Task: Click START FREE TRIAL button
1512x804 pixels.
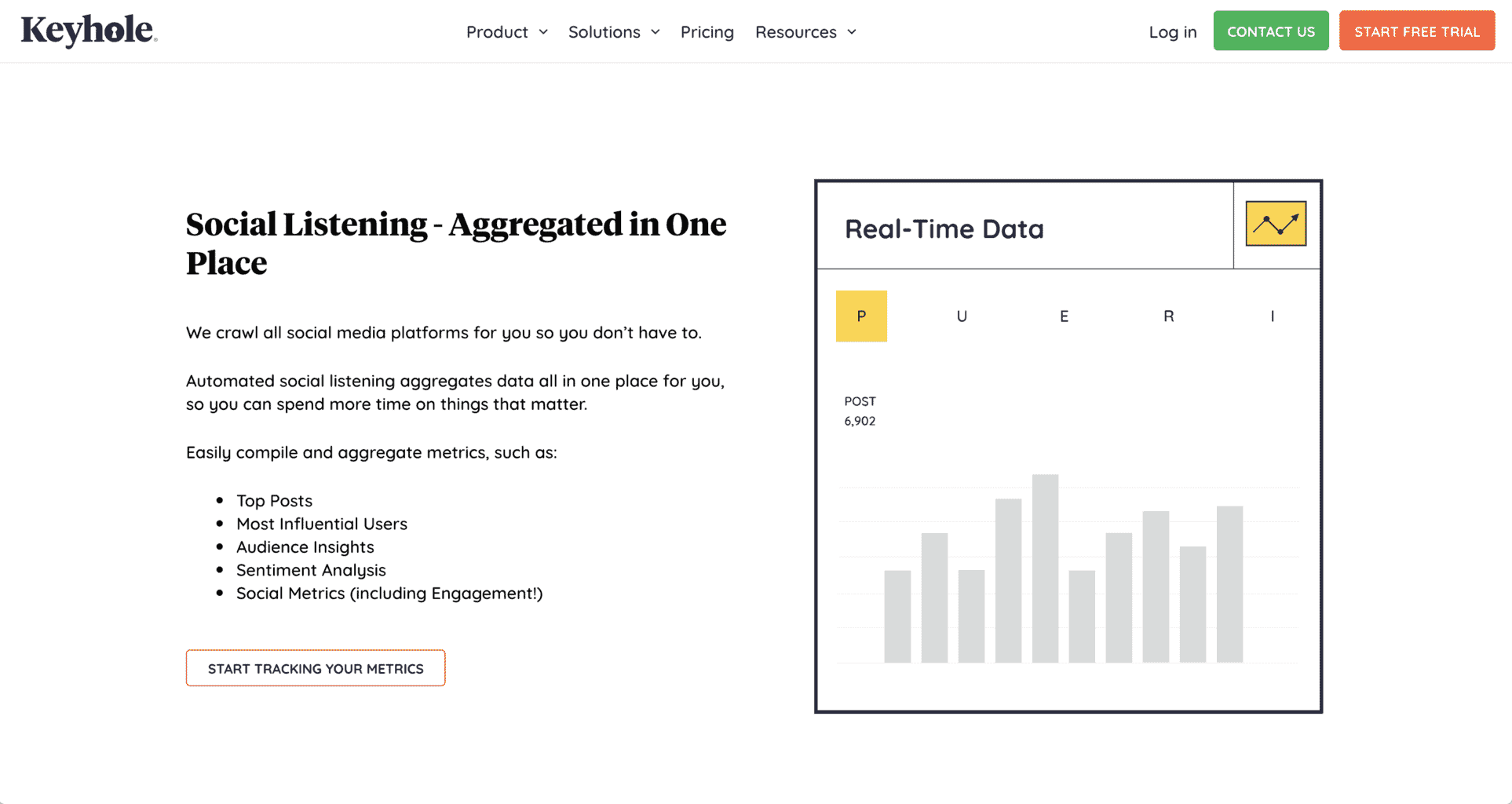Action: 1416,31
